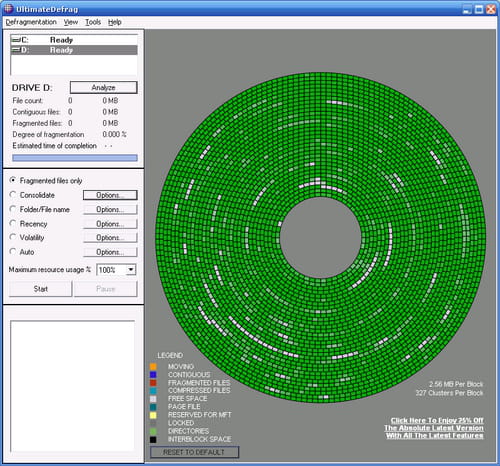Open Options for Auto
This screenshot has height=466, width=500.
pos(110,252)
